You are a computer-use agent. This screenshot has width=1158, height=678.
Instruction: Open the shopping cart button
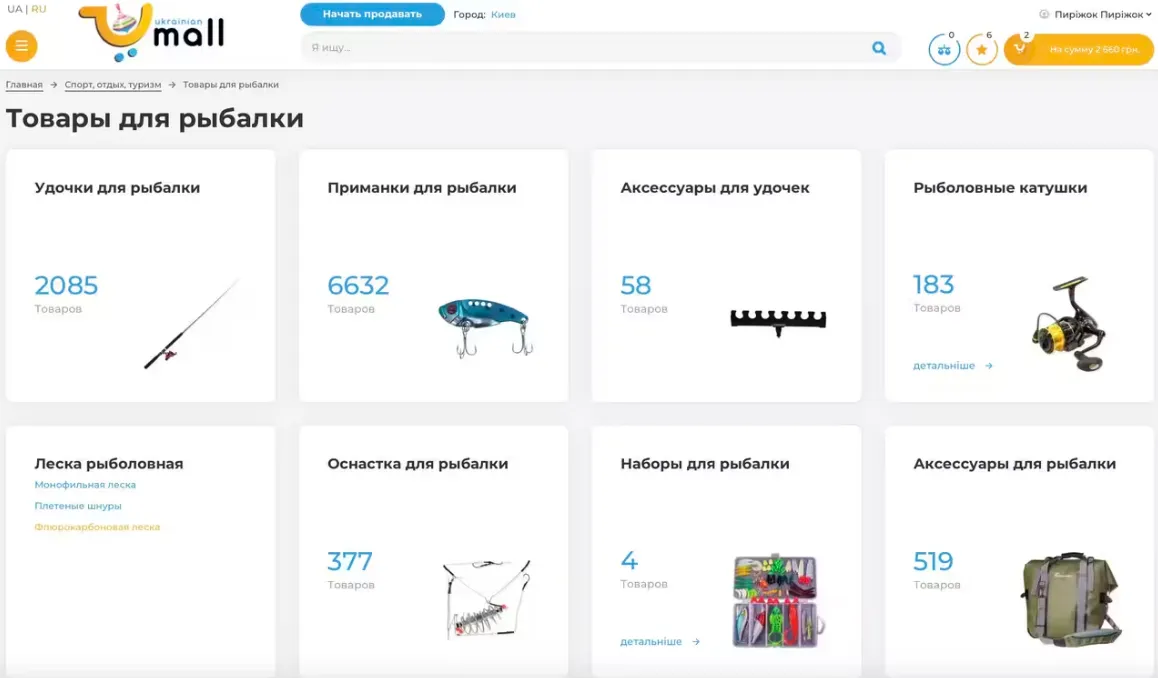(1078, 49)
